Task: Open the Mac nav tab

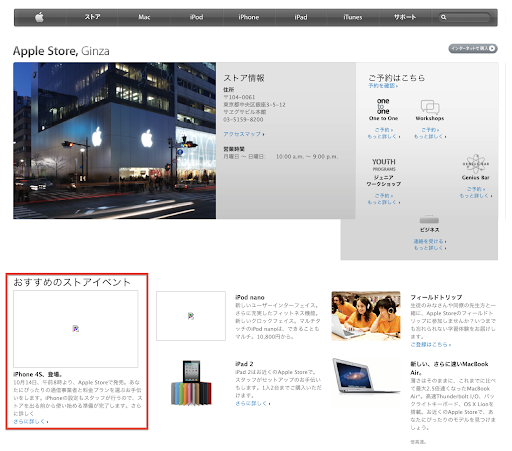Action: click(x=144, y=17)
